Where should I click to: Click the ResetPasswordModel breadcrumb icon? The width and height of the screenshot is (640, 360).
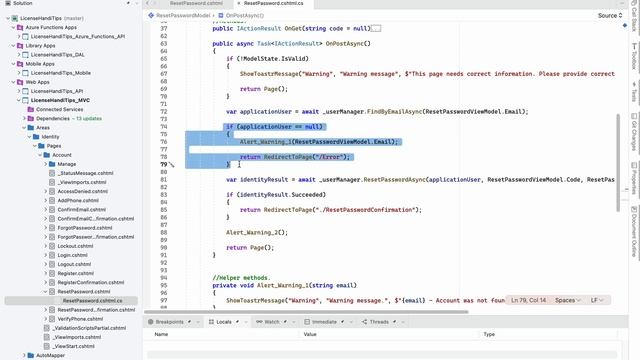pyautogui.click(x=151, y=16)
